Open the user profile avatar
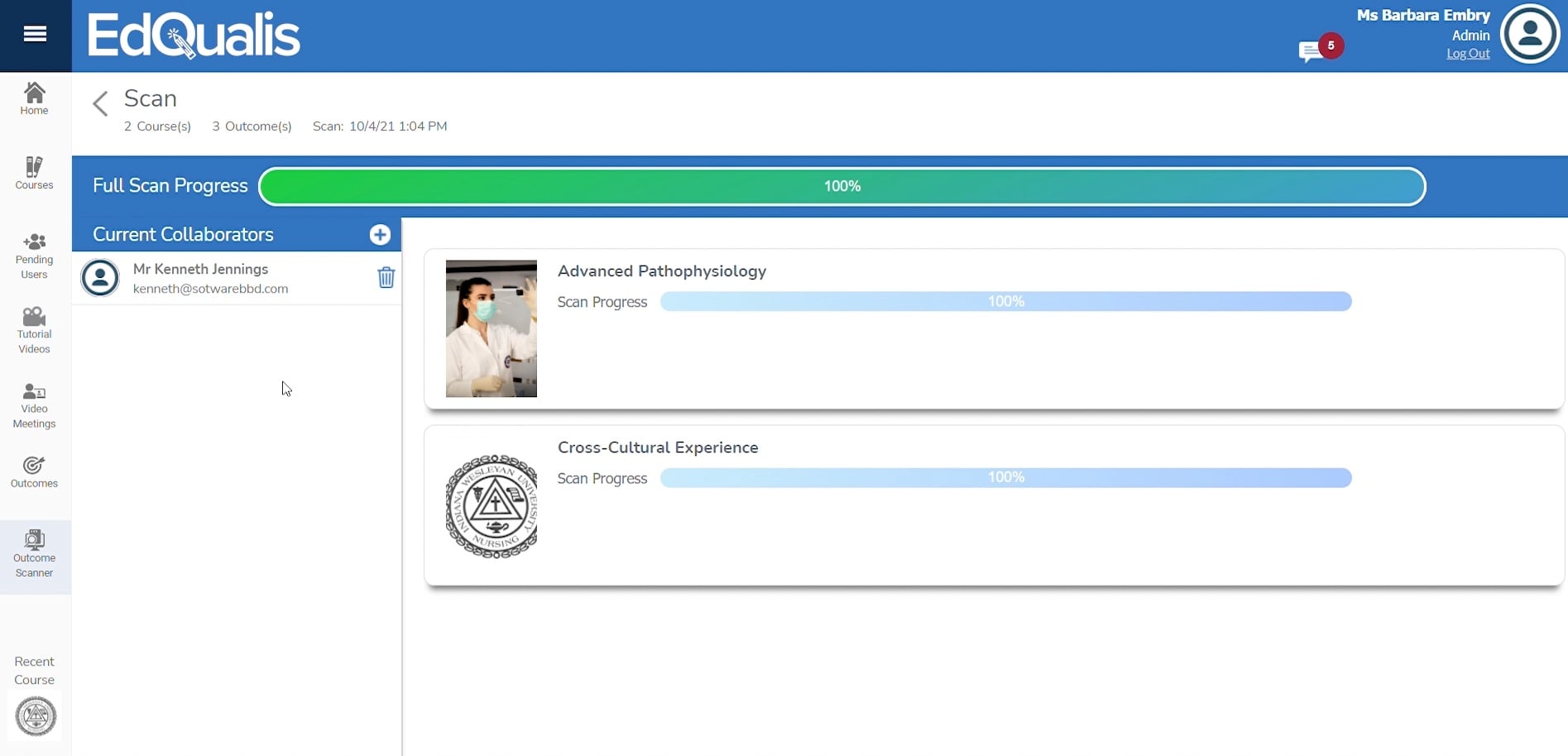 click(x=1530, y=34)
